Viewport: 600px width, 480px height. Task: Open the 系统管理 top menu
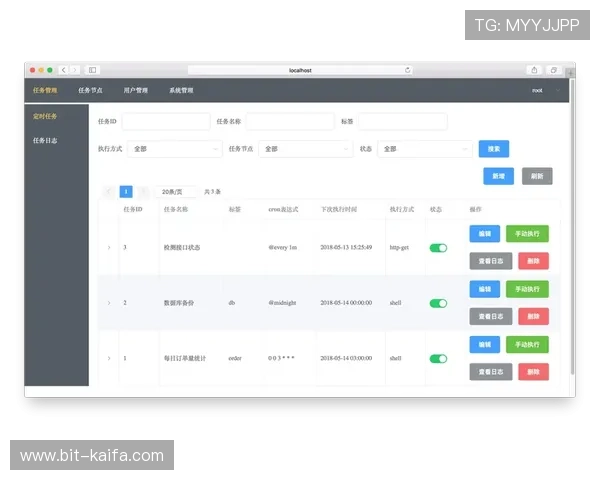(x=181, y=90)
